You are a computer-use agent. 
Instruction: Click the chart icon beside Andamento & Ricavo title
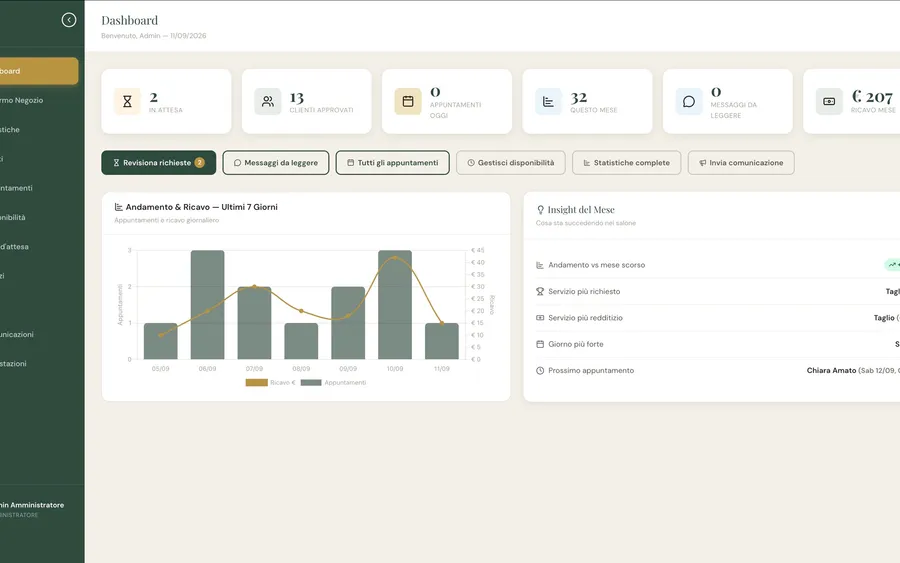[x=119, y=207]
